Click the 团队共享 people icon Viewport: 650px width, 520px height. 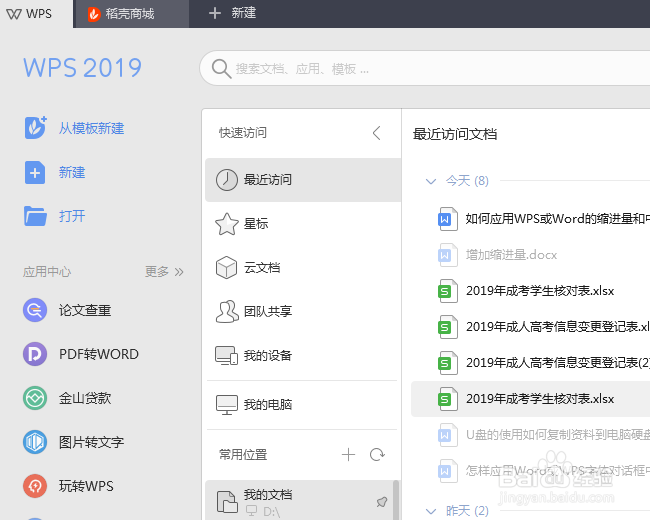227,311
